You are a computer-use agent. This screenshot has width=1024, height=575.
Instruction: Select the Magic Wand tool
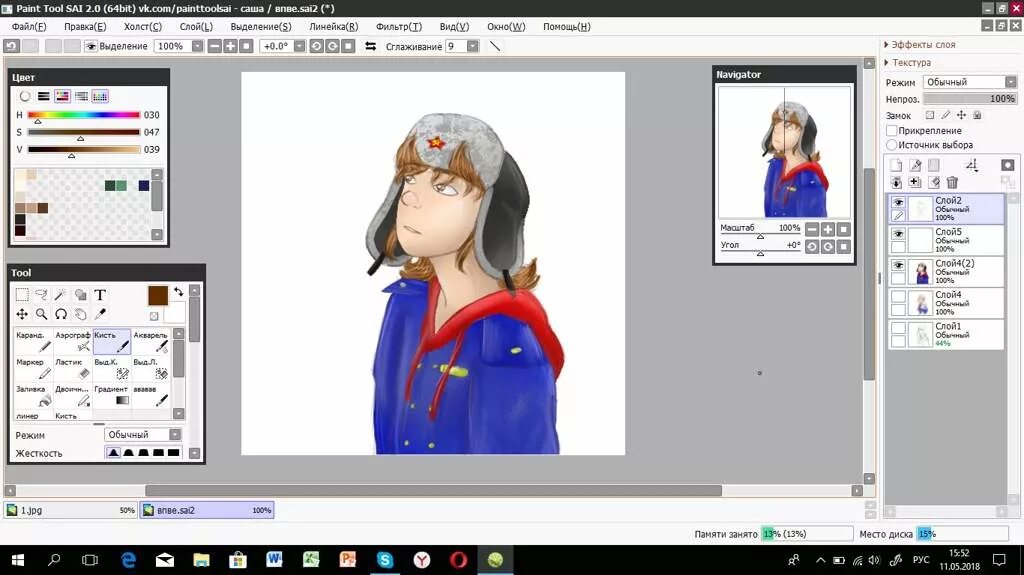tap(61, 295)
